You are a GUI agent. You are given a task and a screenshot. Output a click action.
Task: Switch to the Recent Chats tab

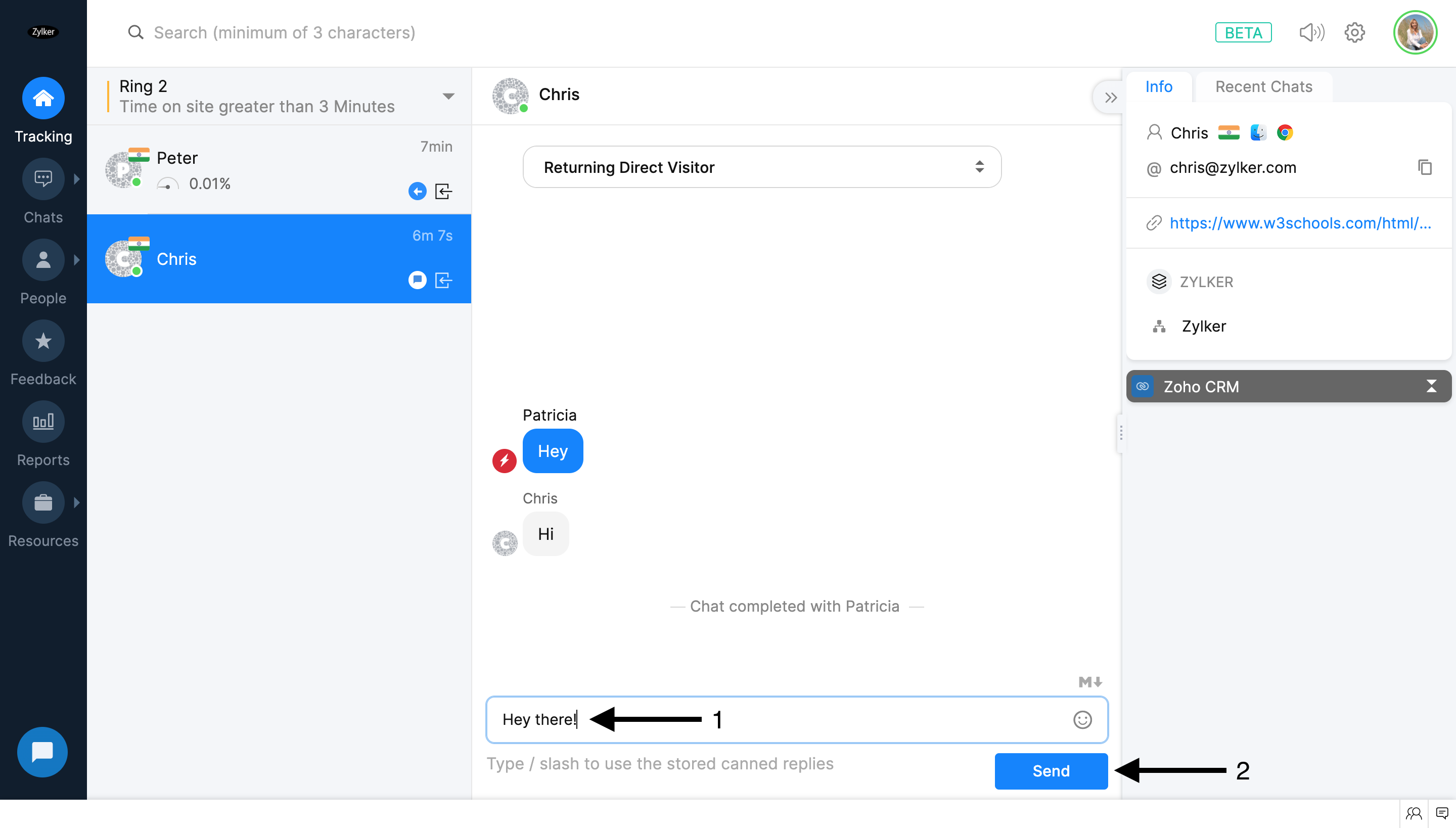[1263, 86]
